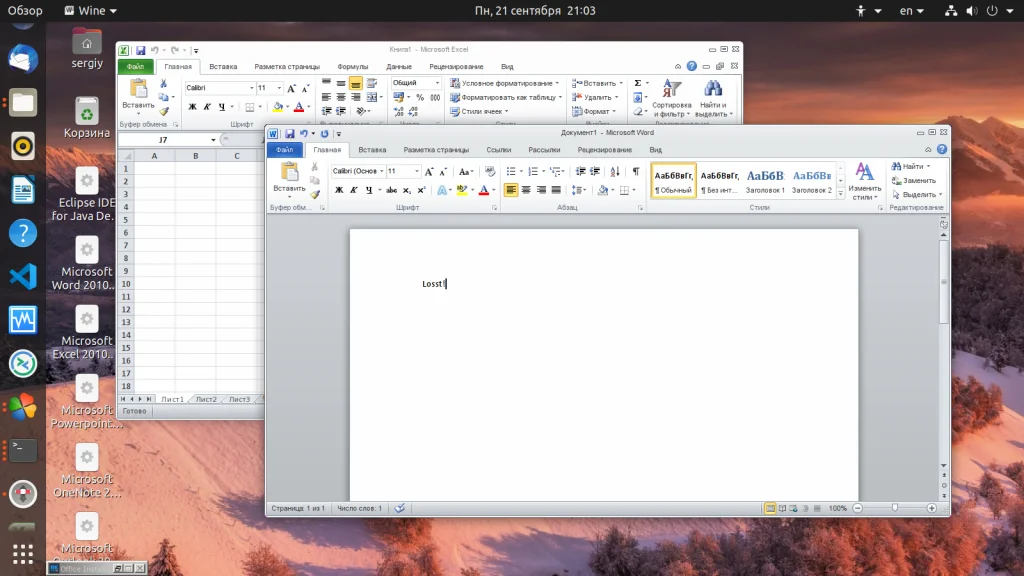The width and height of the screenshot is (1024, 576).
Task: Open Word help with the question mark icon
Action: (x=941, y=149)
